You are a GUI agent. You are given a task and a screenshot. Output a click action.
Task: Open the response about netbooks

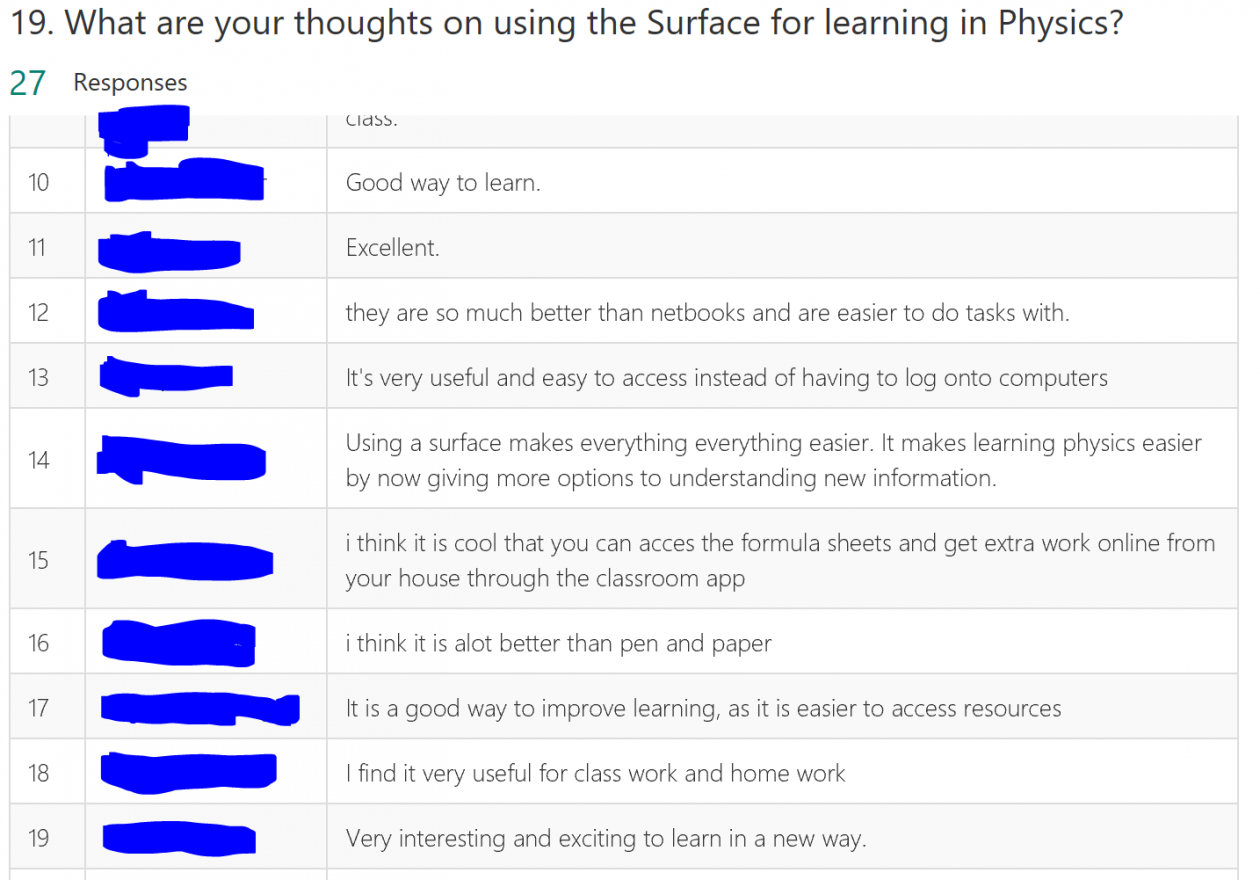707,312
